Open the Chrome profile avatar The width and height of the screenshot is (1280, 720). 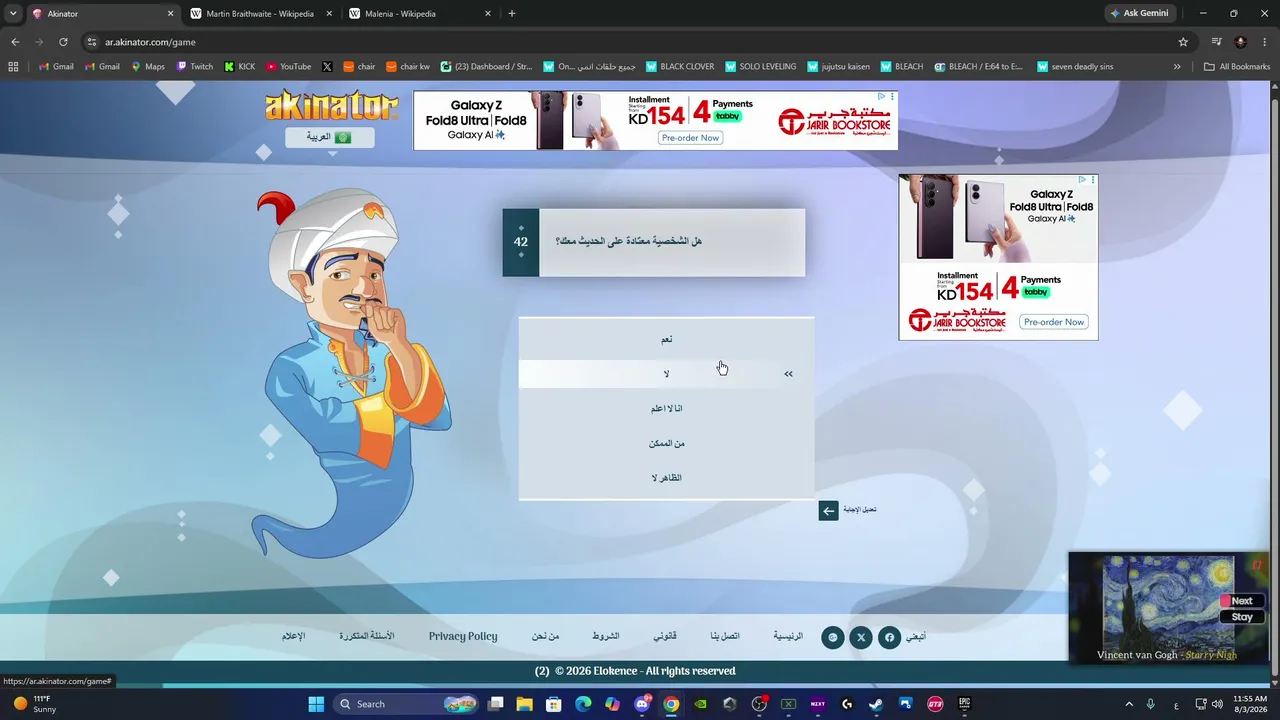coord(1241,42)
